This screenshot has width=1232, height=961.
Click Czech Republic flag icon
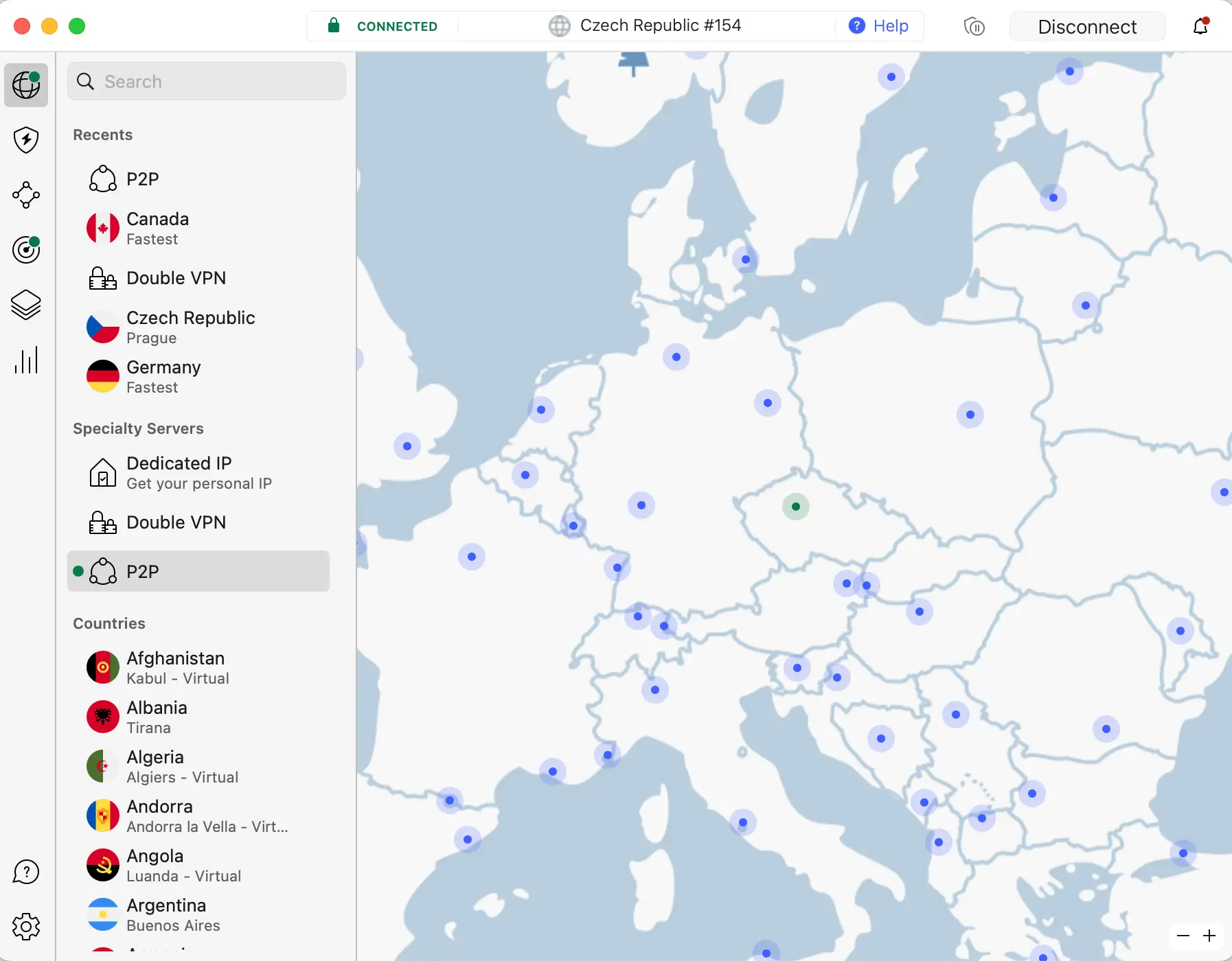pos(103,327)
